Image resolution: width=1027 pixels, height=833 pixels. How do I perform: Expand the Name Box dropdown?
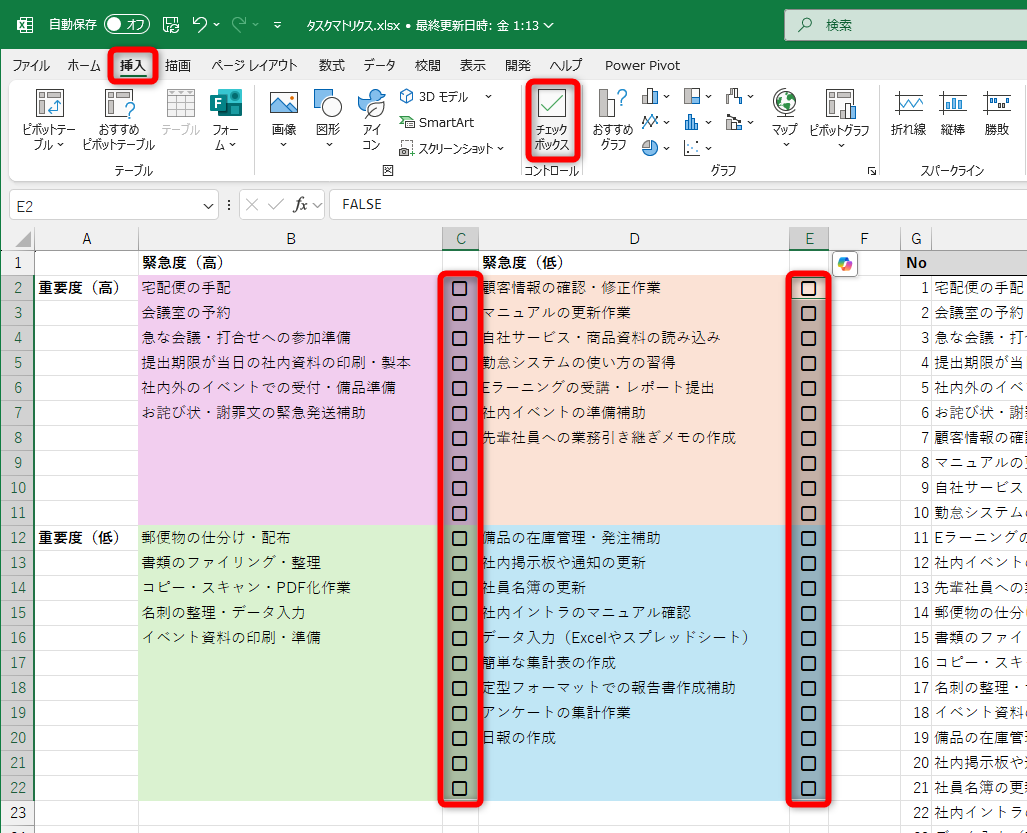pos(208,206)
